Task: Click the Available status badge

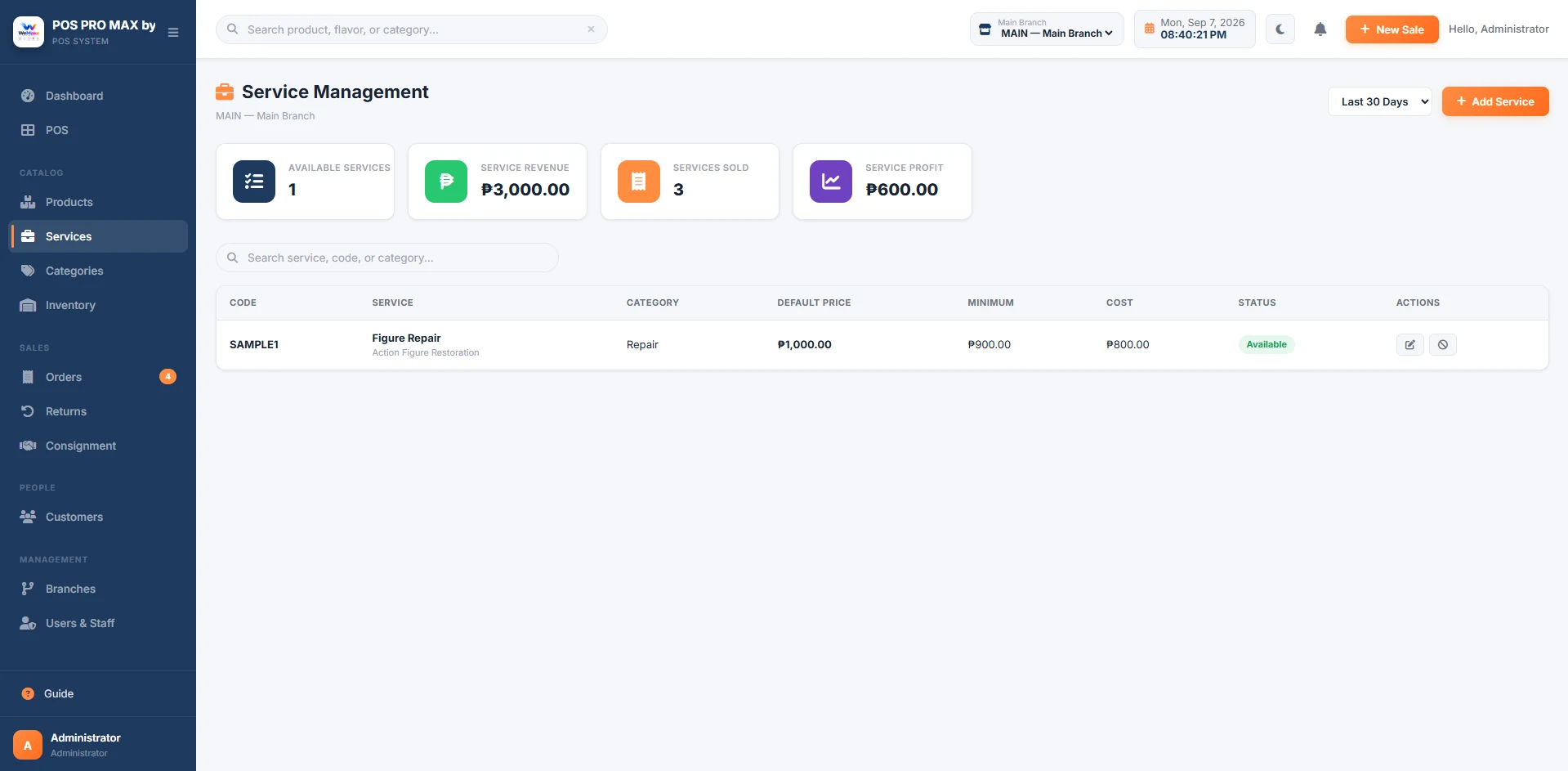Action: point(1266,345)
